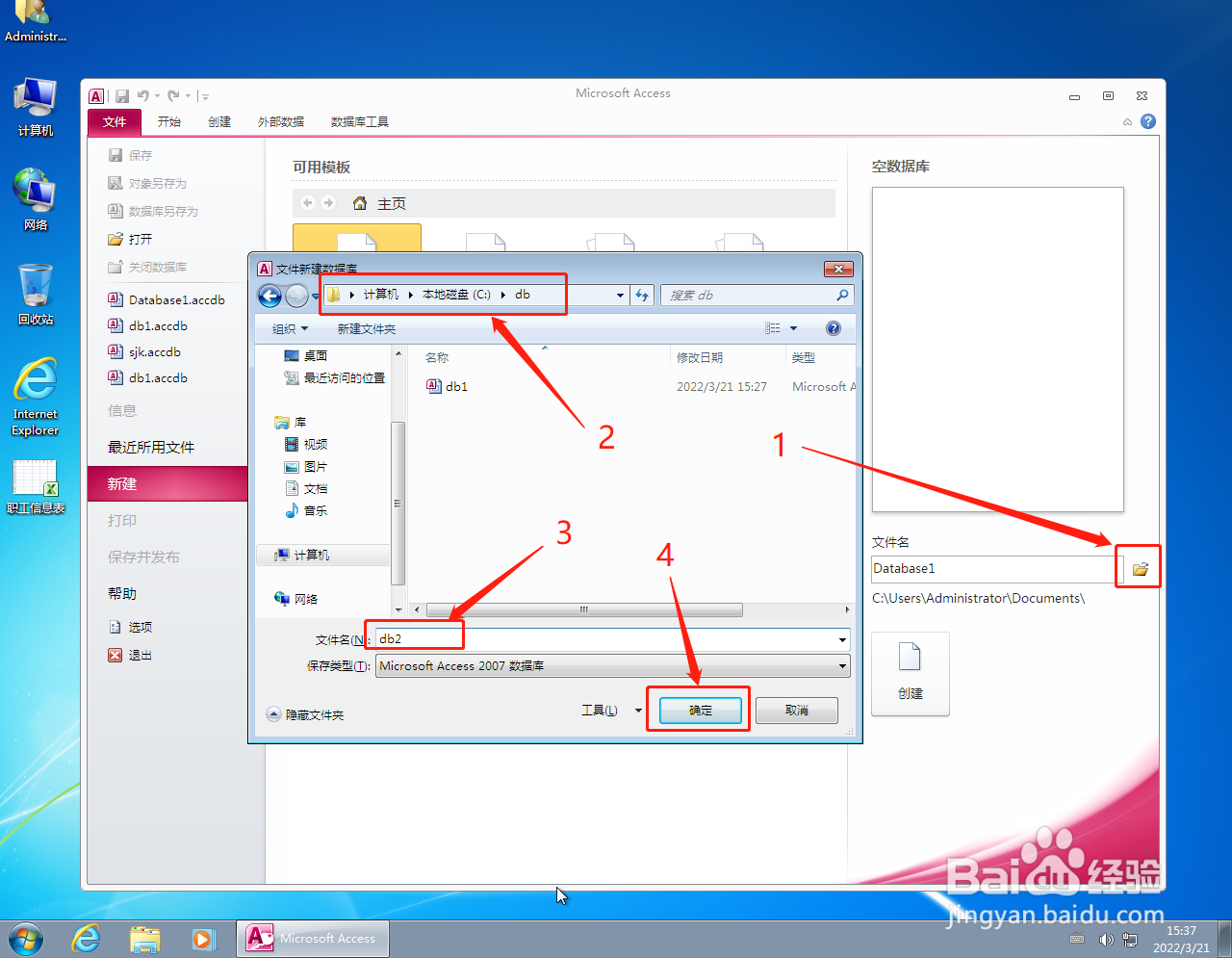Click 确定 button in dialog

click(701, 711)
